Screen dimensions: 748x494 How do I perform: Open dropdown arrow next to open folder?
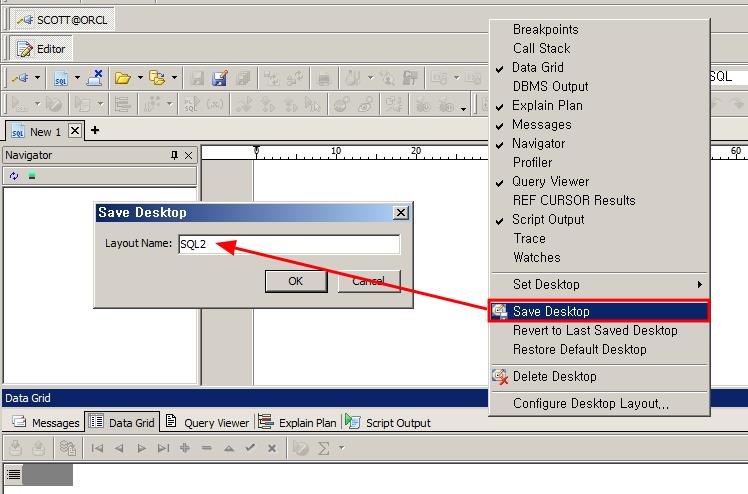point(138,78)
